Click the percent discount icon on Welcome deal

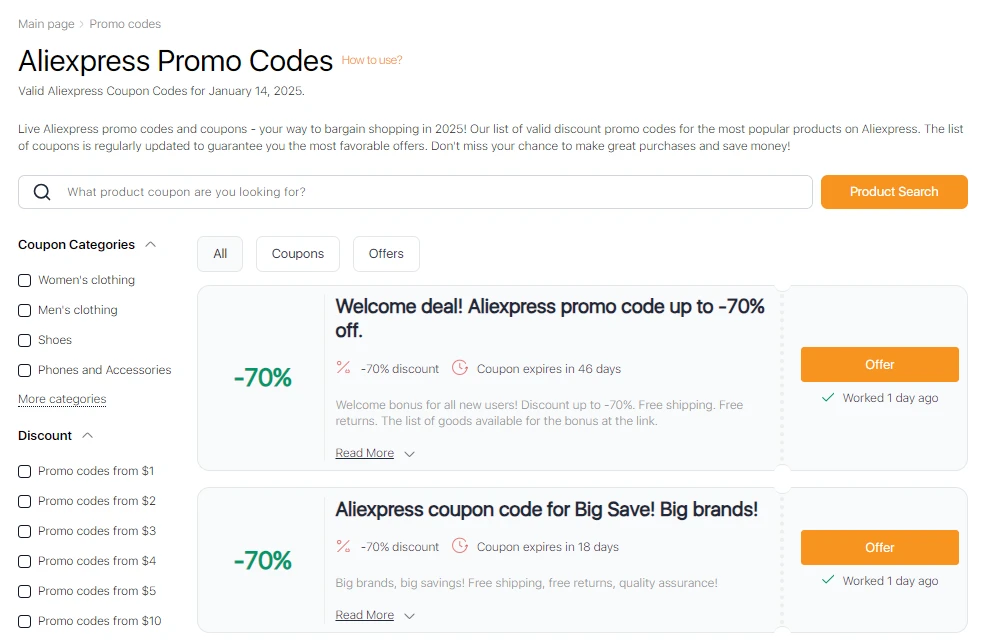(x=343, y=367)
